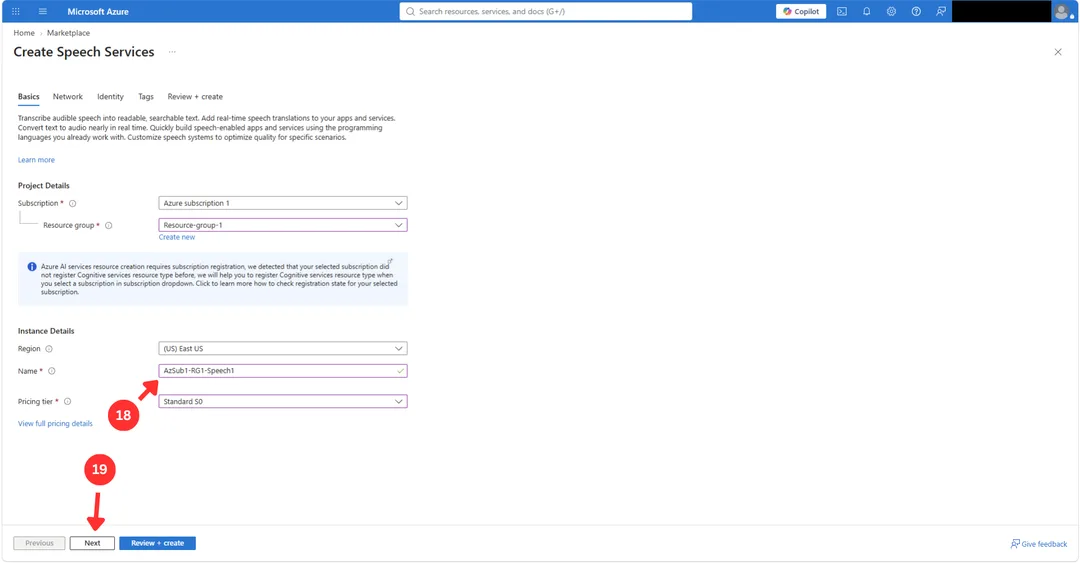Click the Previous button

click(x=39, y=543)
